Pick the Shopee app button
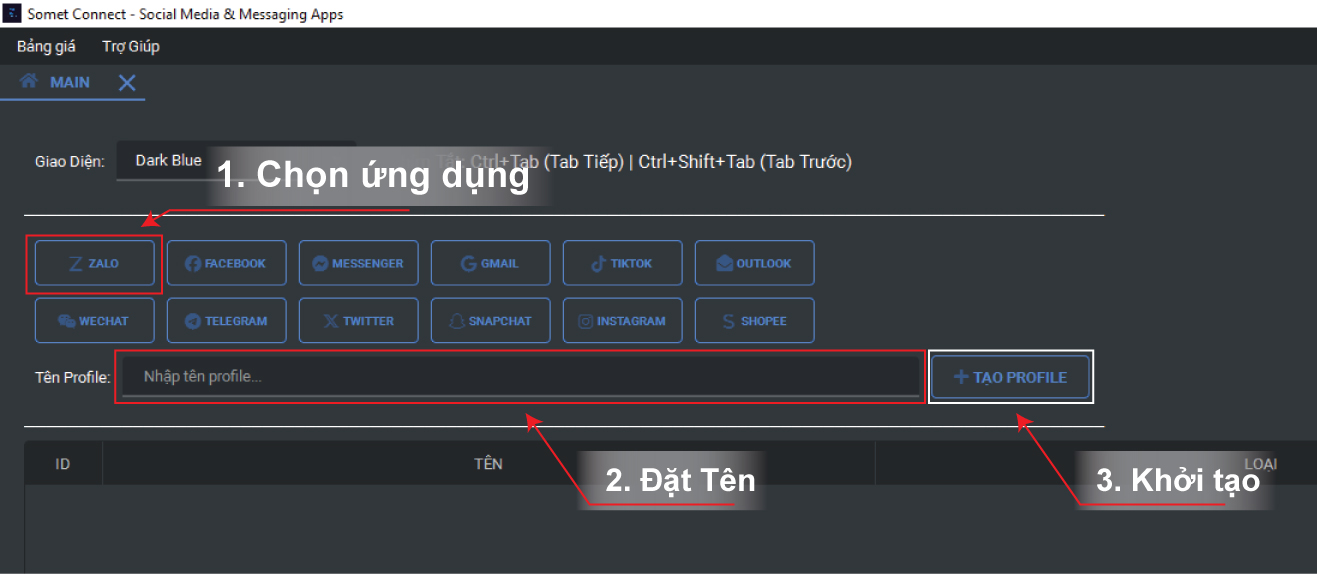Image resolution: width=1317 pixels, height=574 pixels. point(755,321)
